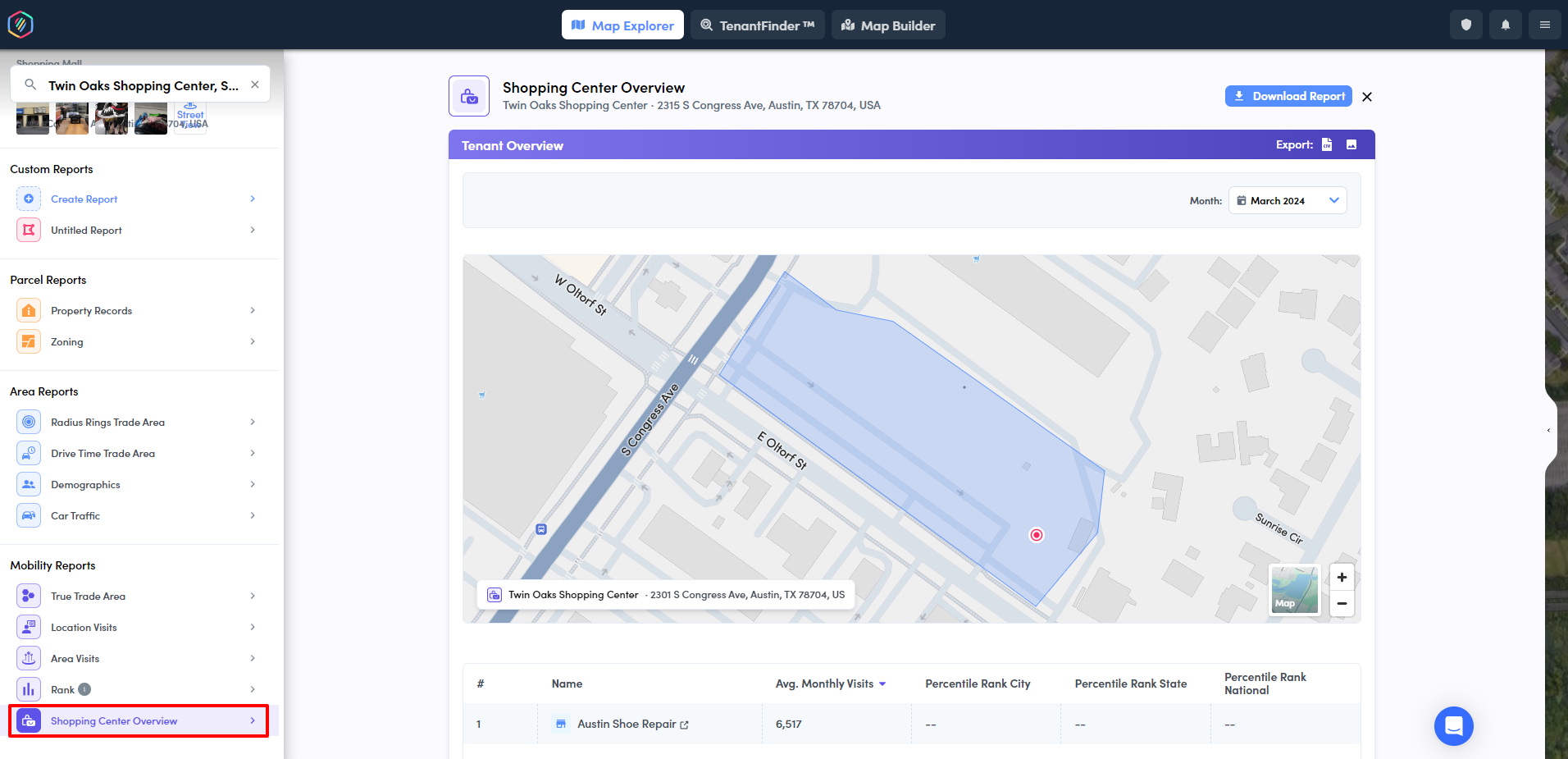The width and height of the screenshot is (1568, 759).
Task: Click the Area Visits icon
Action: point(29,658)
